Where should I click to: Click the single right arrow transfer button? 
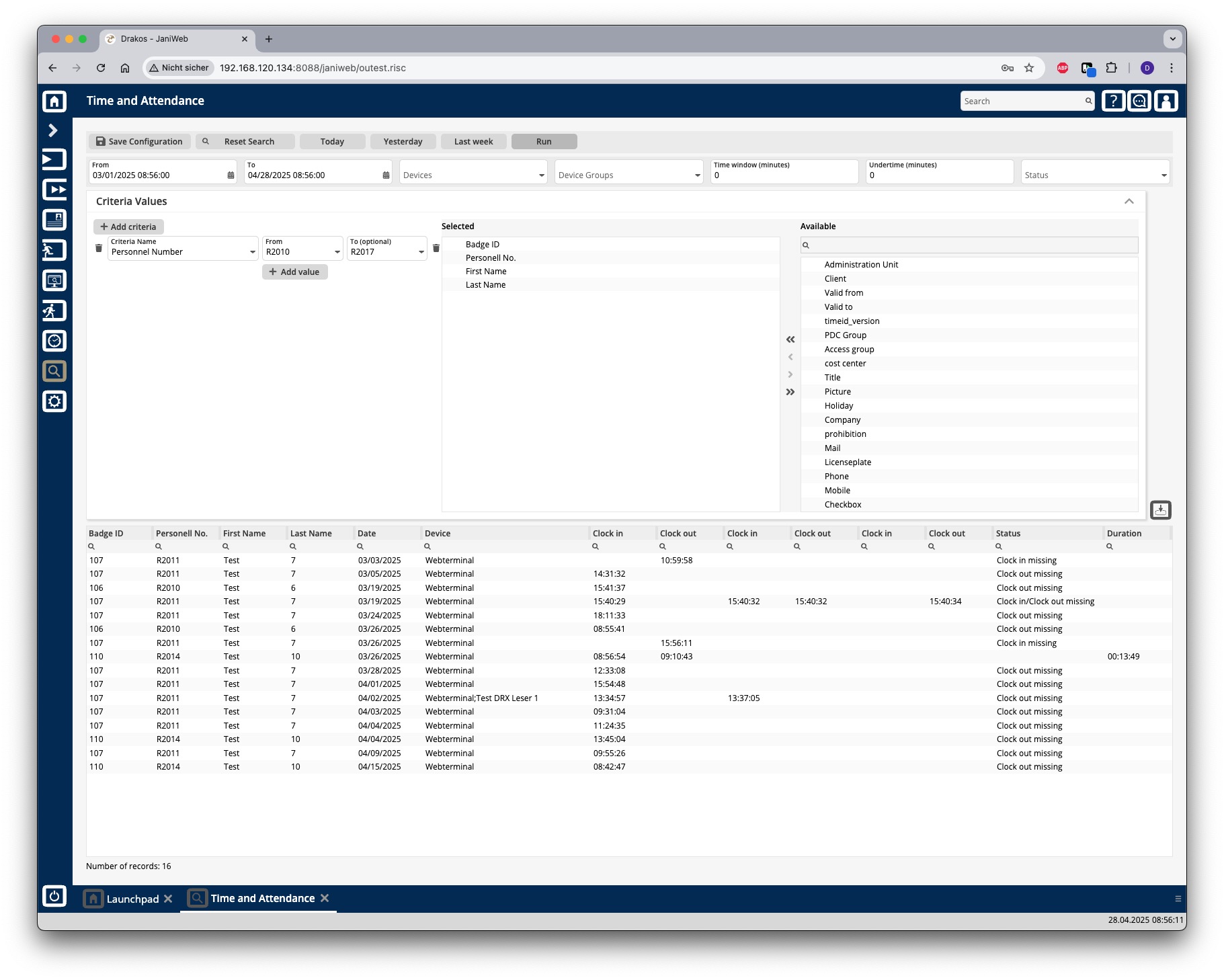(x=790, y=374)
